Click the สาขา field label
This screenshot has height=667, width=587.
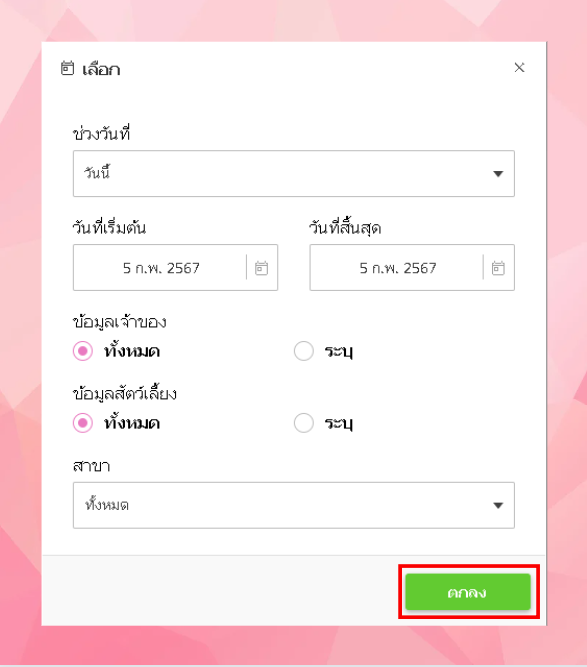[91, 466]
